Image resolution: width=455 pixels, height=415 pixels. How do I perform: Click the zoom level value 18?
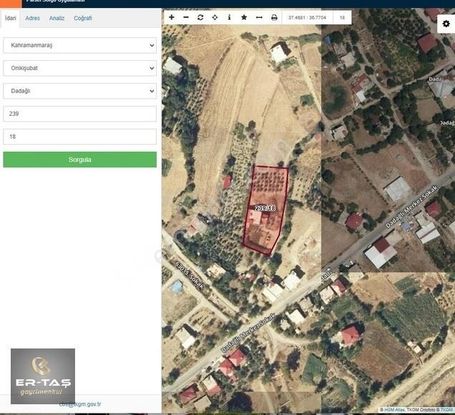point(342,17)
